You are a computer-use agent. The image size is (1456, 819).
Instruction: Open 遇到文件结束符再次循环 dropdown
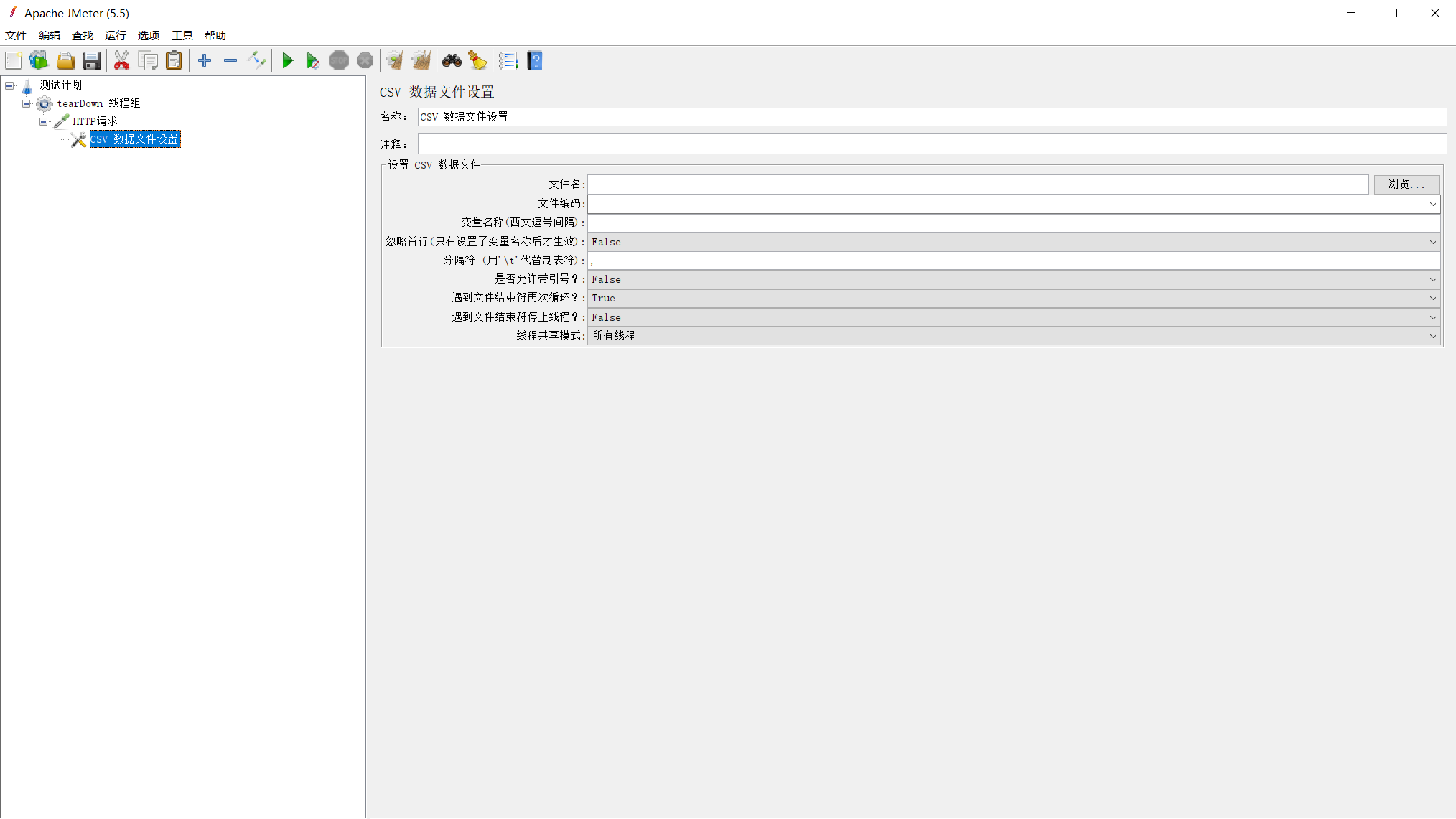pos(1014,298)
